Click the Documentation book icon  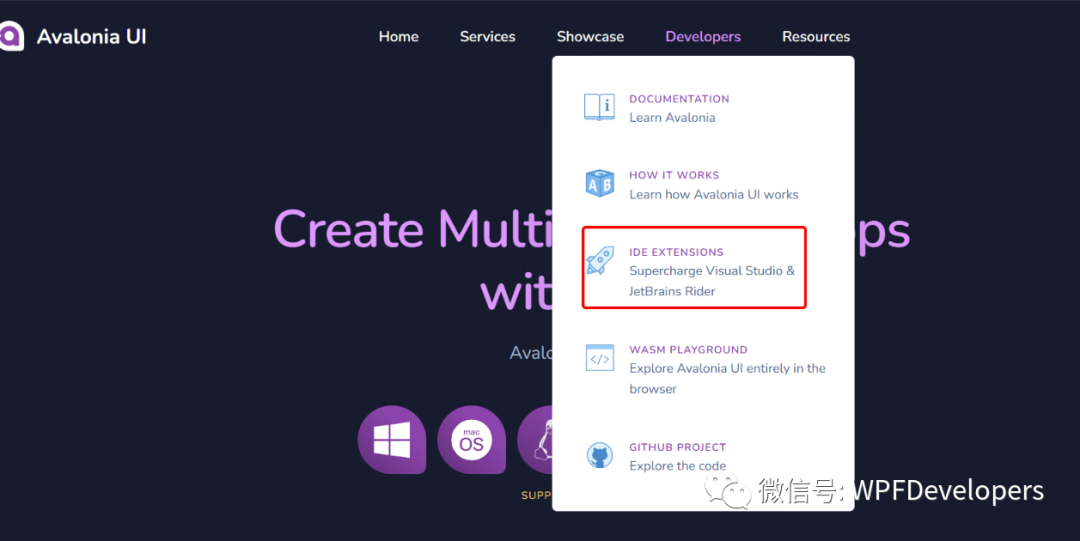tap(599, 108)
